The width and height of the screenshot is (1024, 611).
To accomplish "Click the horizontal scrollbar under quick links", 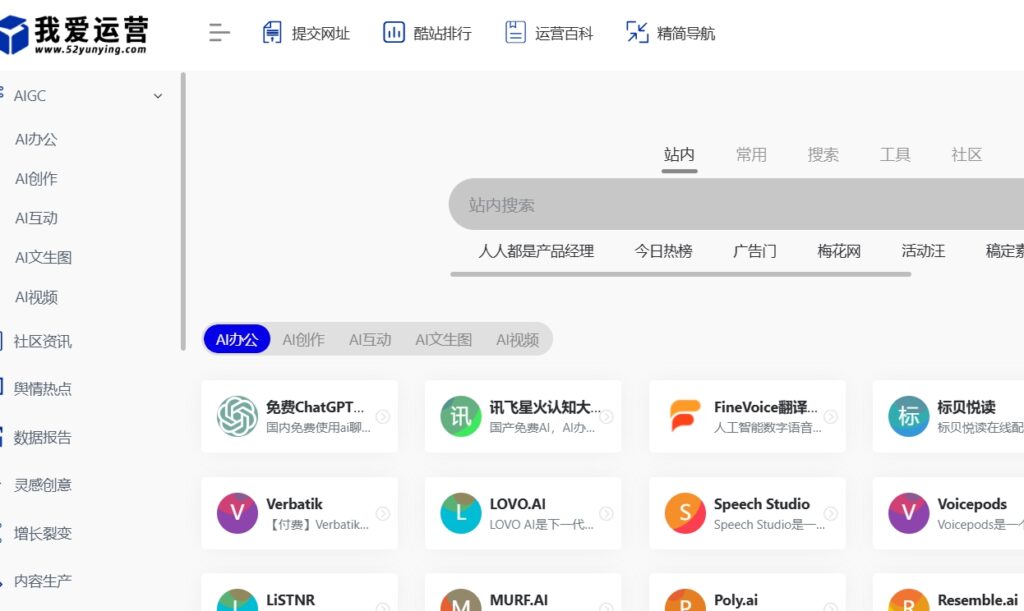I will pyautogui.click(x=680, y=274).
